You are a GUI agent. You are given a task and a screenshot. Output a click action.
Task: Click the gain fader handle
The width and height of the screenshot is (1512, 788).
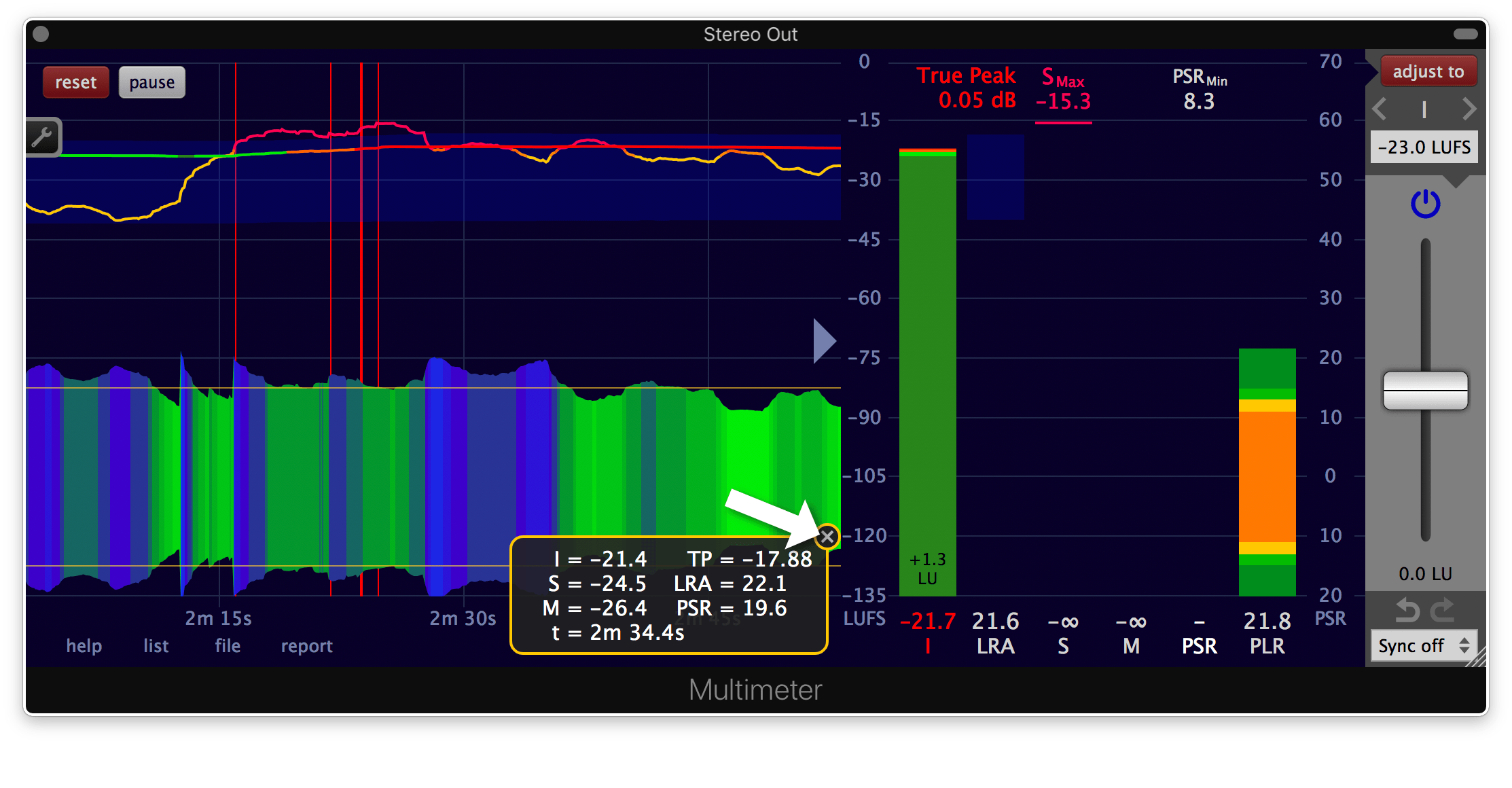(x=1425, y=391)
